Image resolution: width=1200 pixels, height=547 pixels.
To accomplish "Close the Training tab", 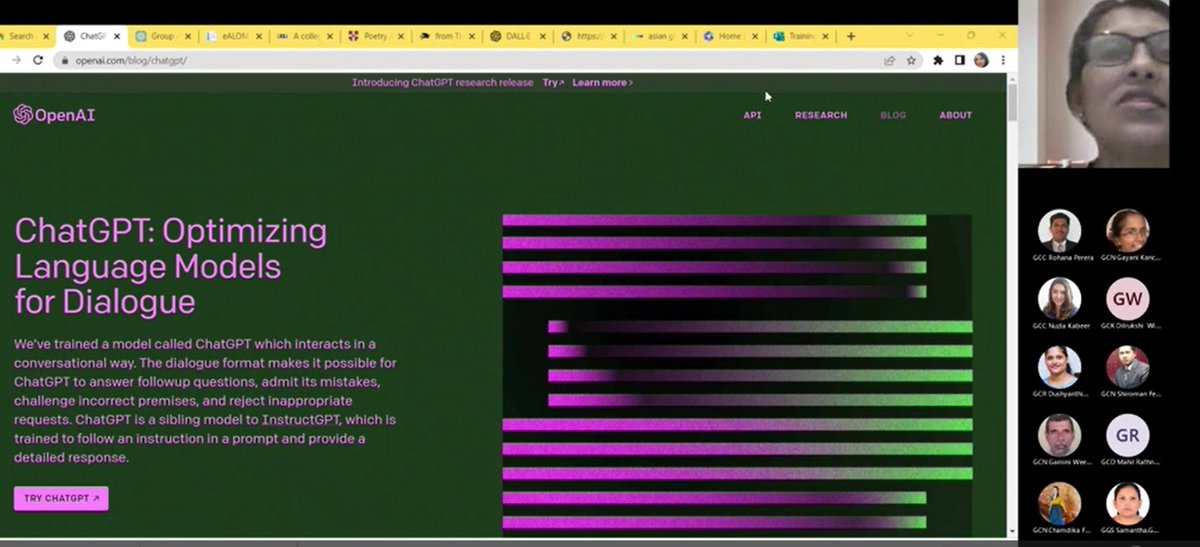I will point(825,36).
